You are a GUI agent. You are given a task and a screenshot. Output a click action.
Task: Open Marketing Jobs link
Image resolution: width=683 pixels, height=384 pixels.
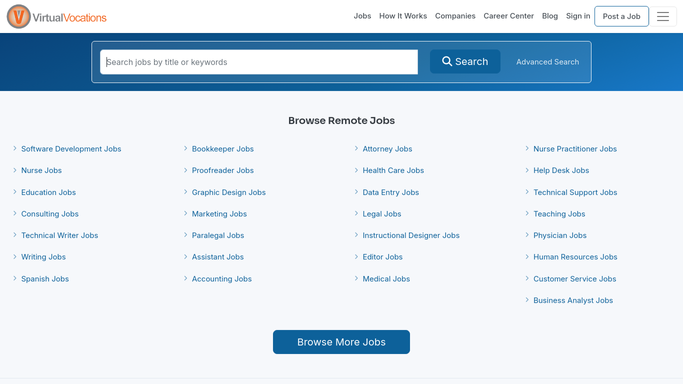(x=219, y=214)
